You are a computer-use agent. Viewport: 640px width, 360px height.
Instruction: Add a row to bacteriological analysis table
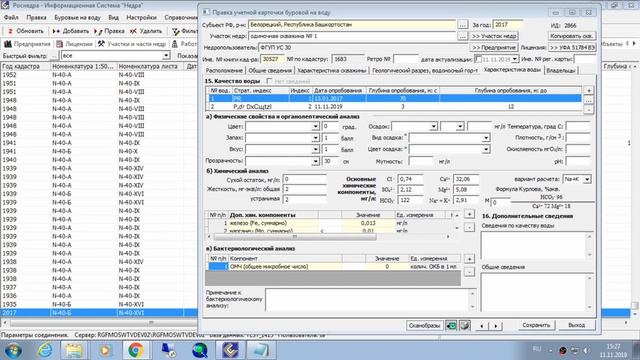[469, 259]
